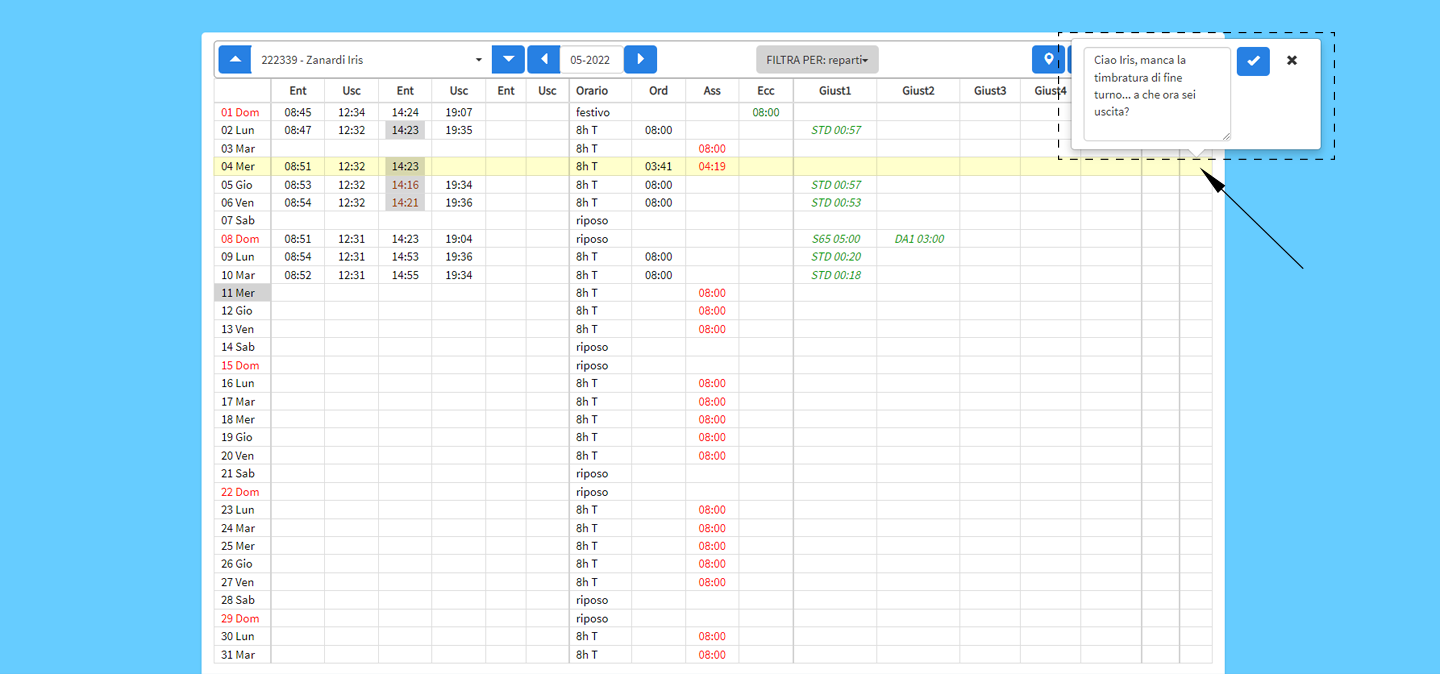Click the empty exit cell for 04 Mer
This screenshot has width=1440, height=674.
tap(458, 167)
